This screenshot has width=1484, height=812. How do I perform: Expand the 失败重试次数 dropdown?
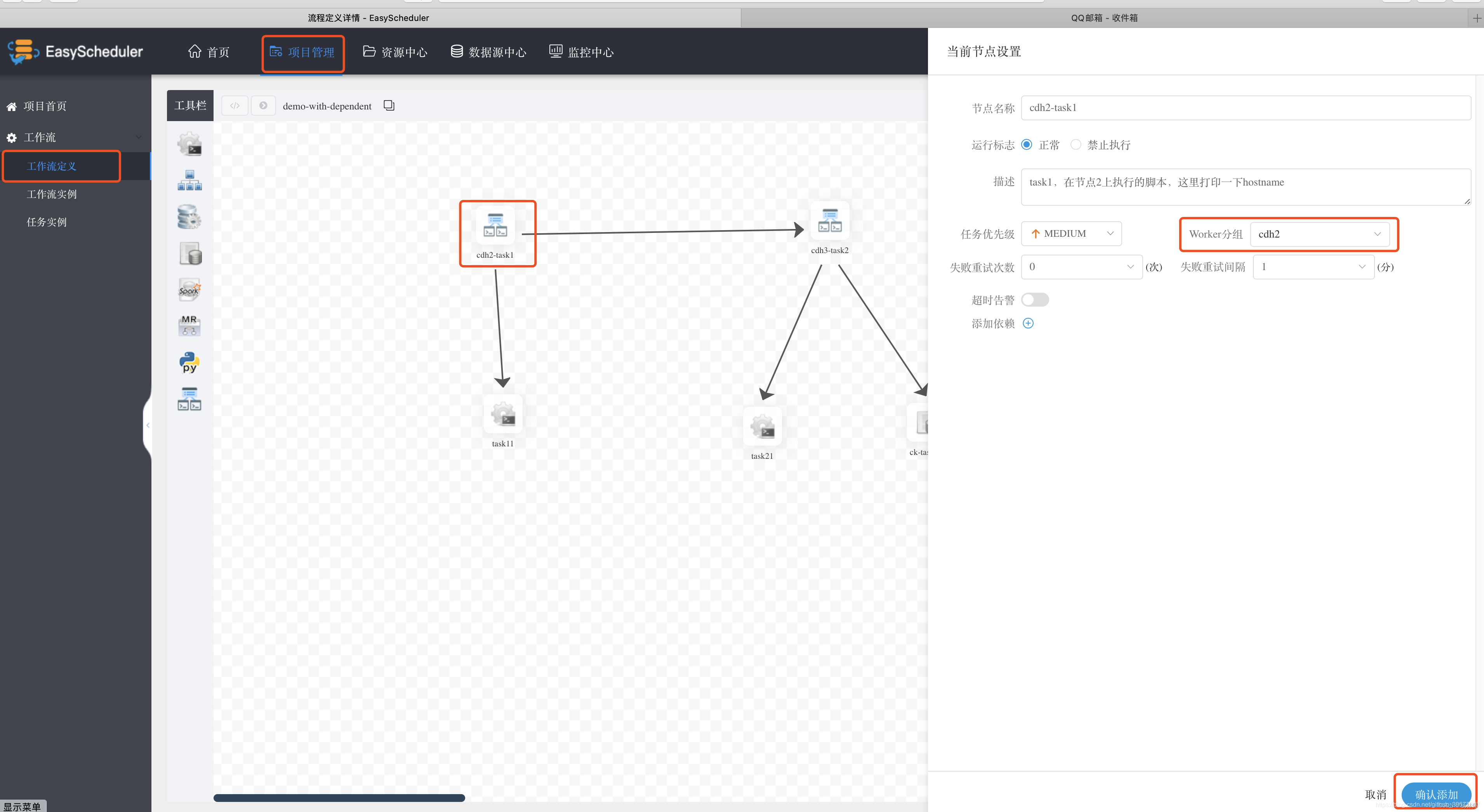[x=1081, y=267]
